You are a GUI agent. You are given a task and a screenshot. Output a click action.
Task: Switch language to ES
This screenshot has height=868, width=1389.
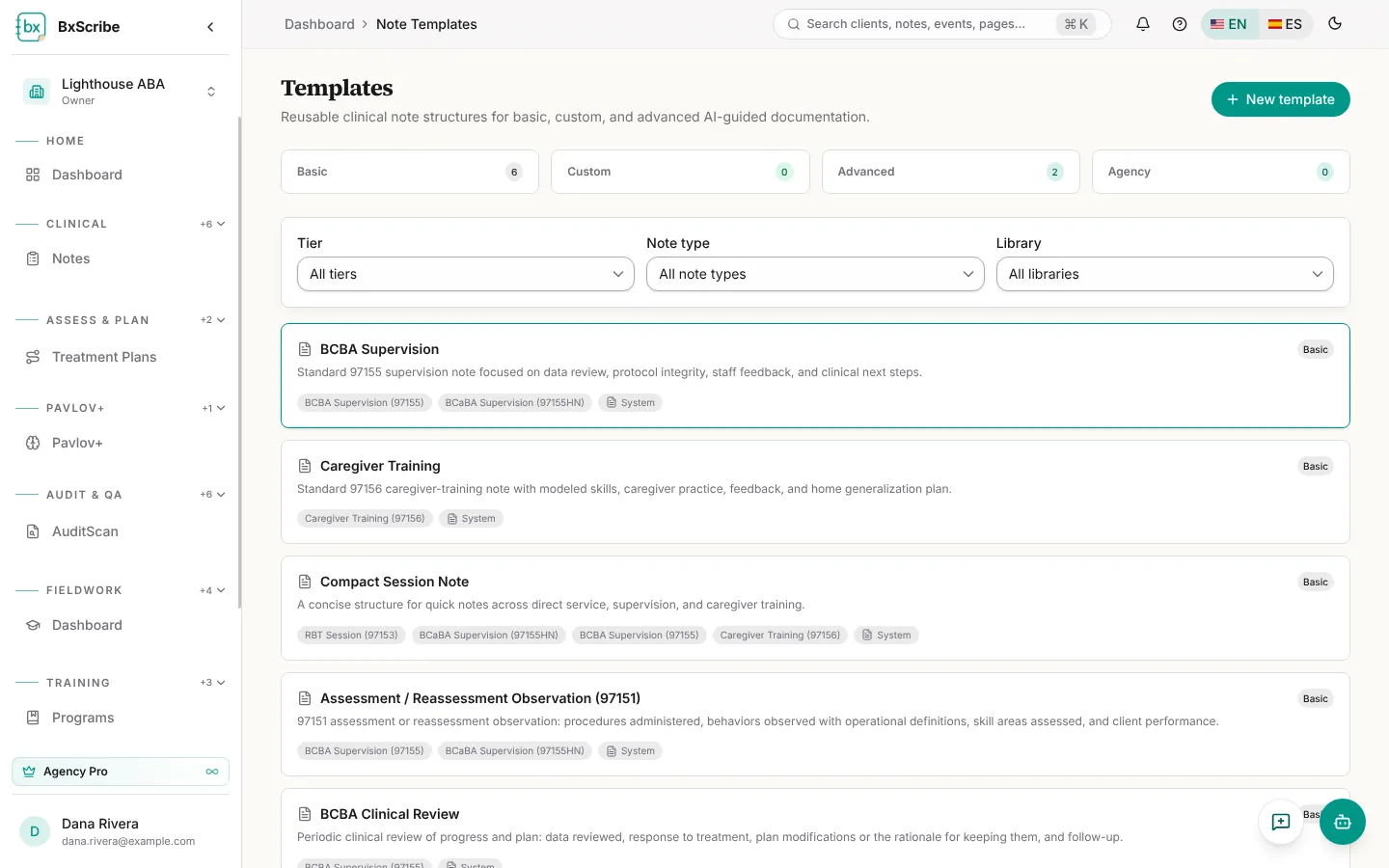click(1285, 24)
